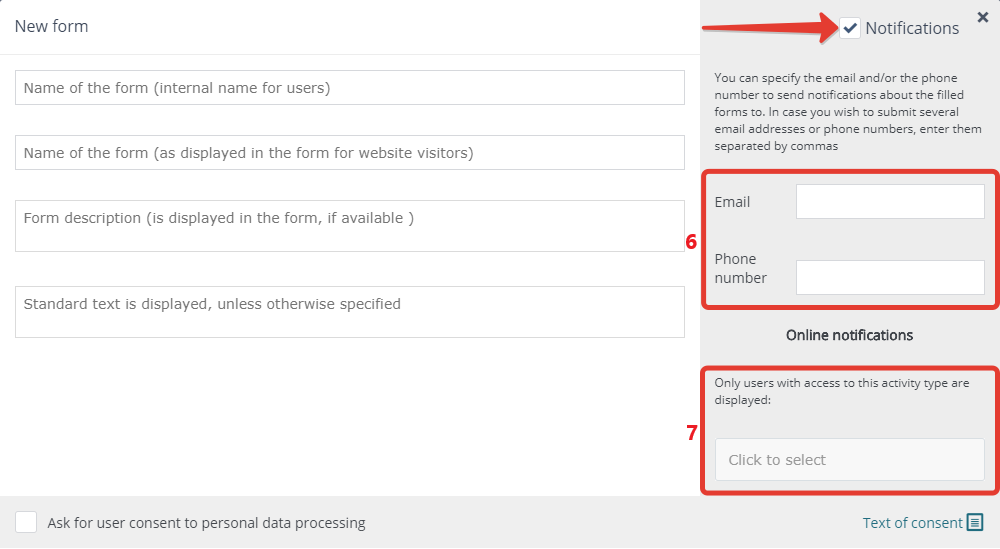Uncheck the Notifications checkbox
Screen dimensions: 1000x549
tap(849, 28)
